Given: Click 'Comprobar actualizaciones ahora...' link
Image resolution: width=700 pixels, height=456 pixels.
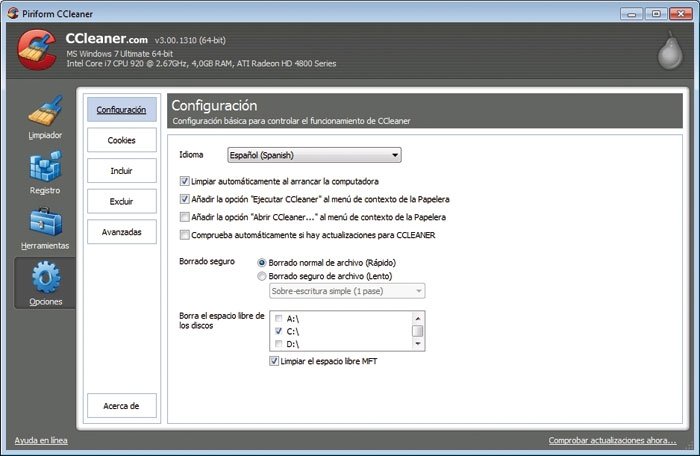Looking at the screenshot, I should pyautogui.click(x=612, y=440).
